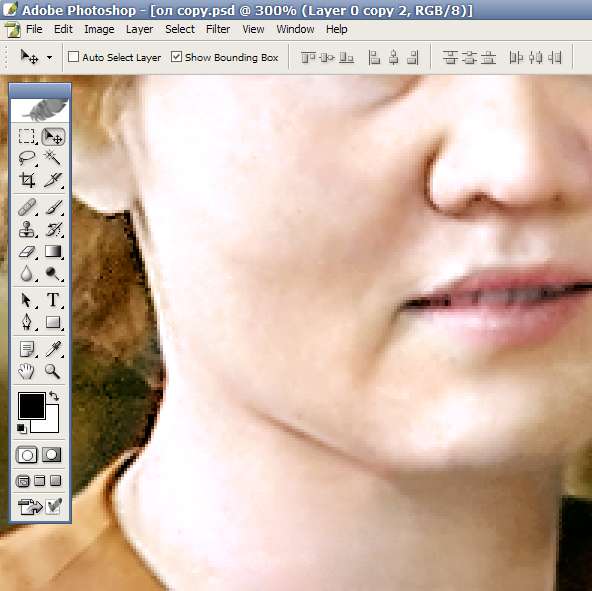Open the Layer menu
Screen dimensions: 592x591
(139, 29)
